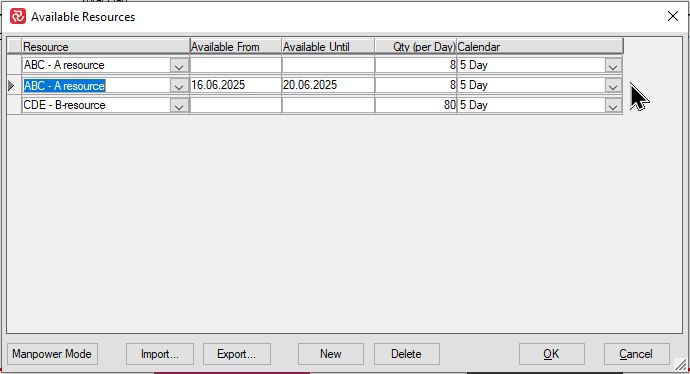Click the Import... button

(x=160, y=354)
